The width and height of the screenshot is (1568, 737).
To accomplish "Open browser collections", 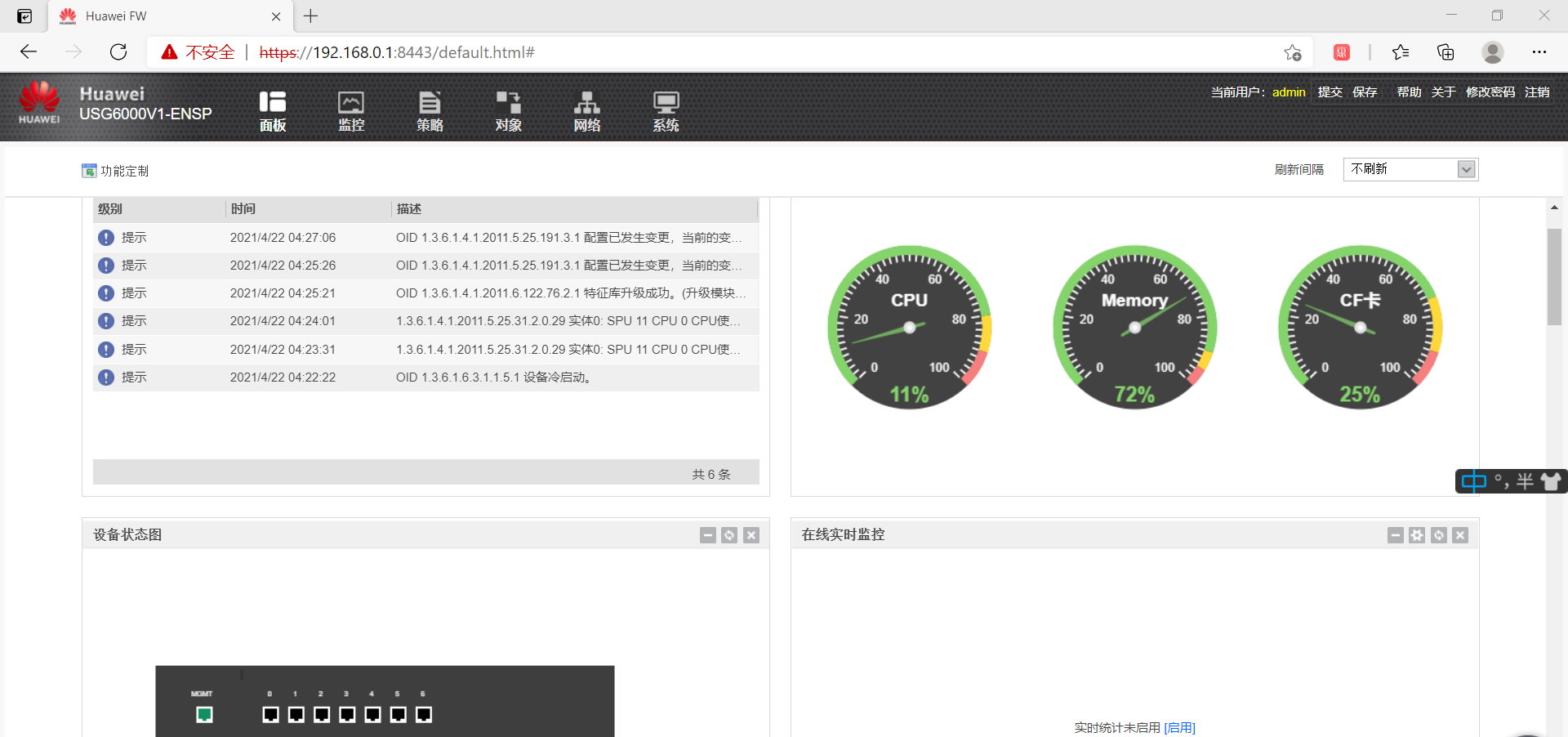I will click(1445, 52).
